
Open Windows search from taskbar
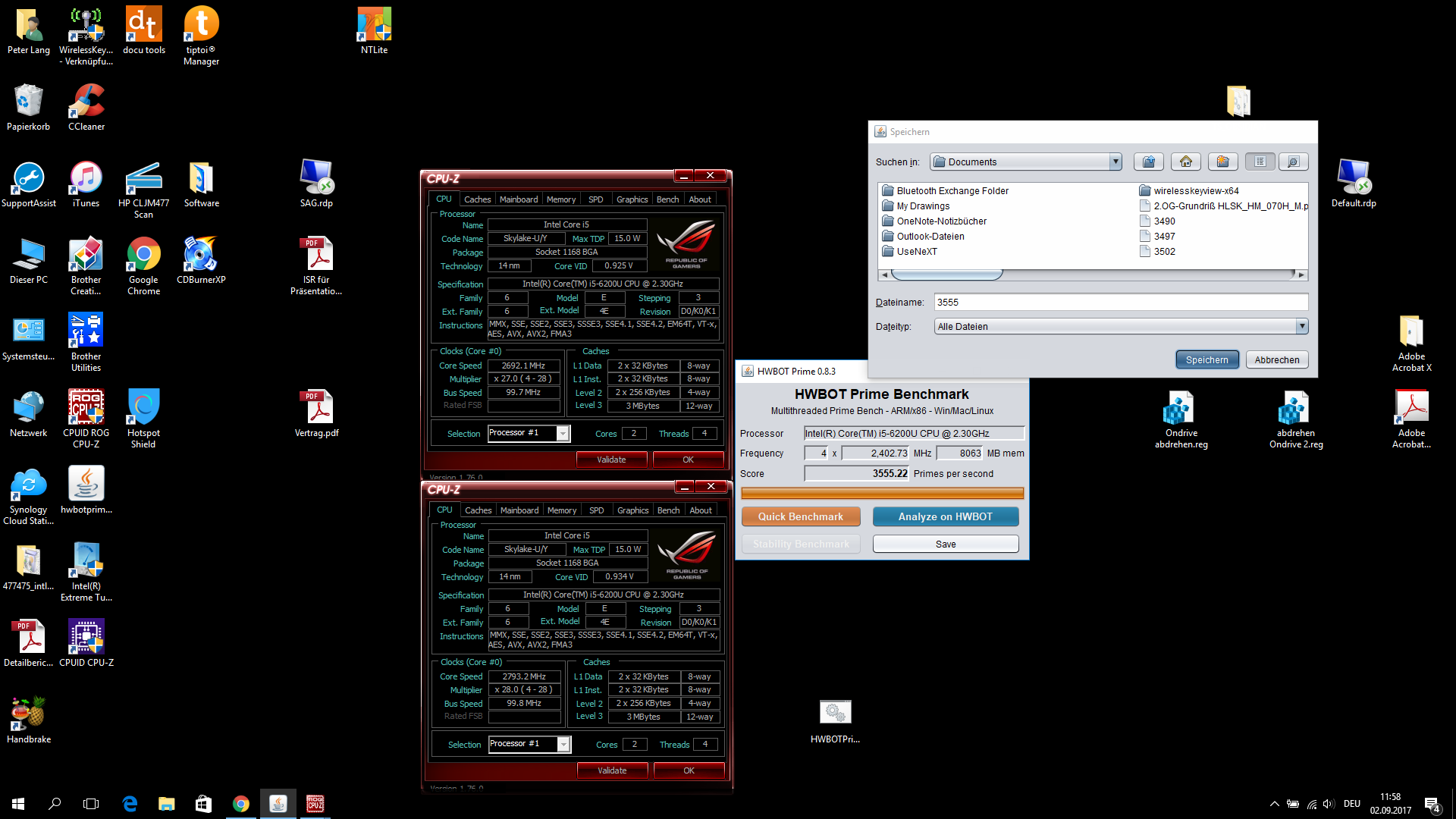[x=55, y=804]
